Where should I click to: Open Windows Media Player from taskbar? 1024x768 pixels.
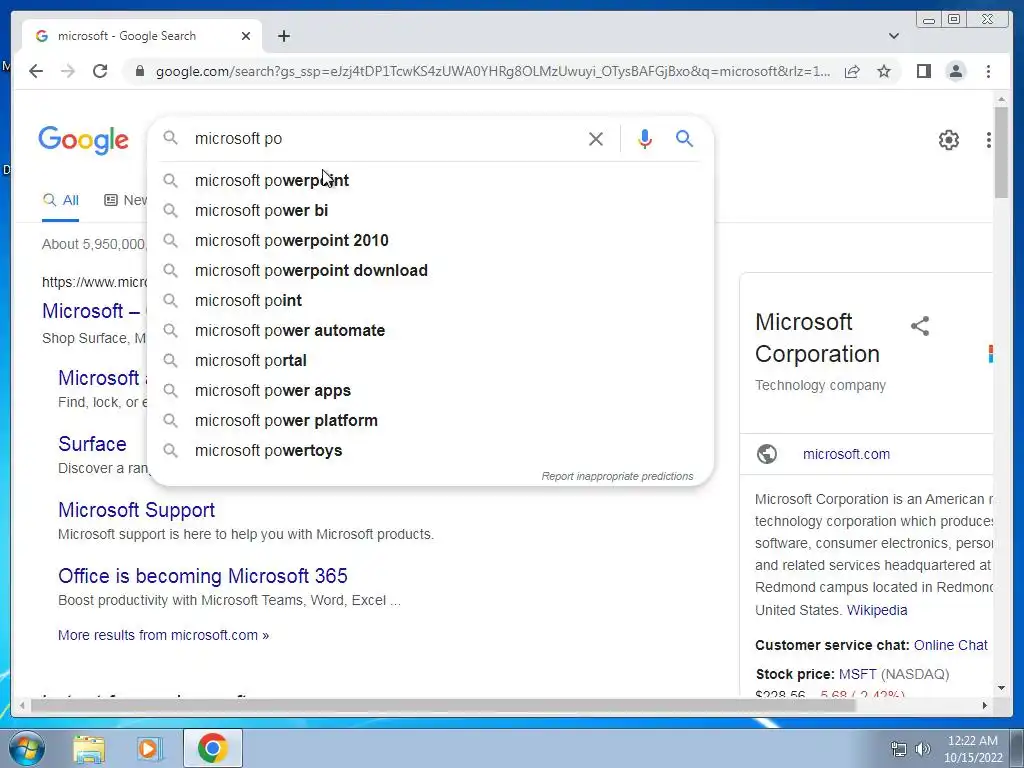[x=148, y=748]
